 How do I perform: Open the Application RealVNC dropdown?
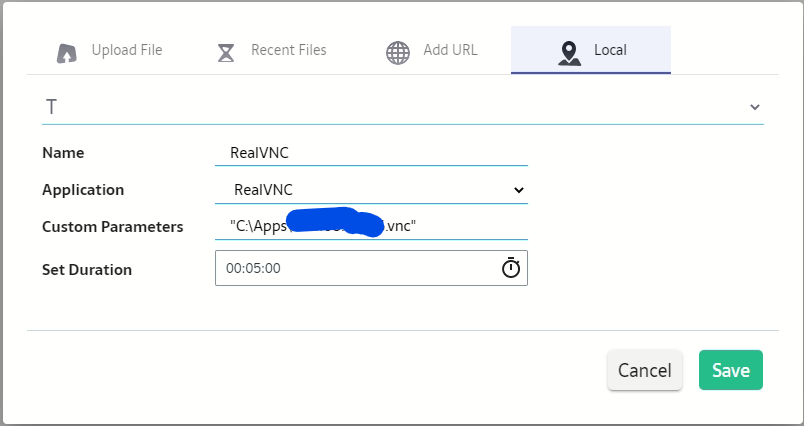371,189
